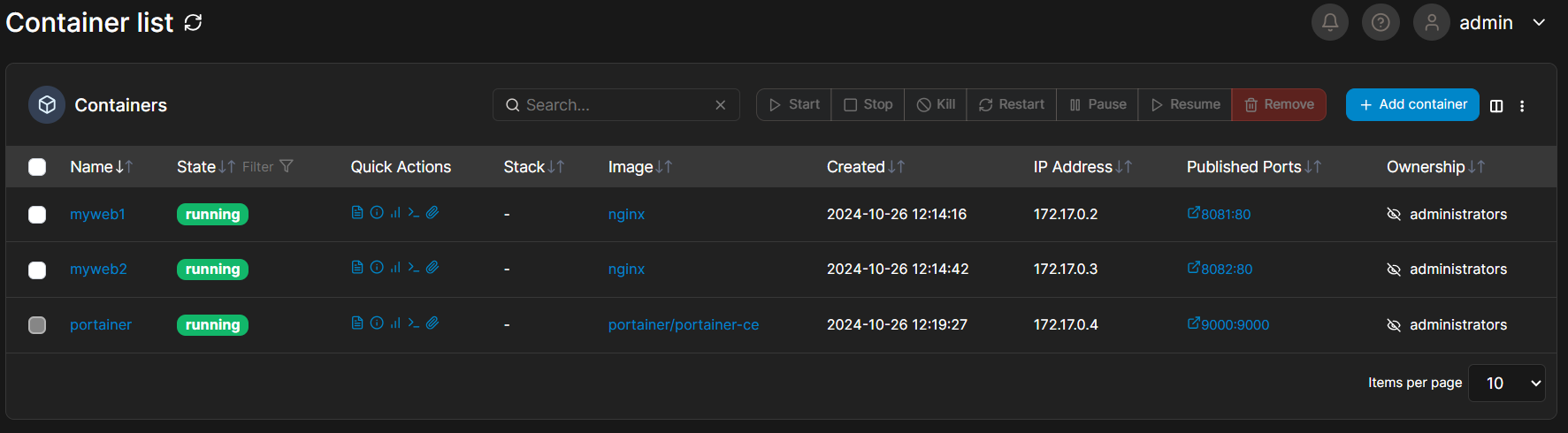The image size is (1568, 433).
Task: Click attach icon for myweb1
Action: point(432,212)
